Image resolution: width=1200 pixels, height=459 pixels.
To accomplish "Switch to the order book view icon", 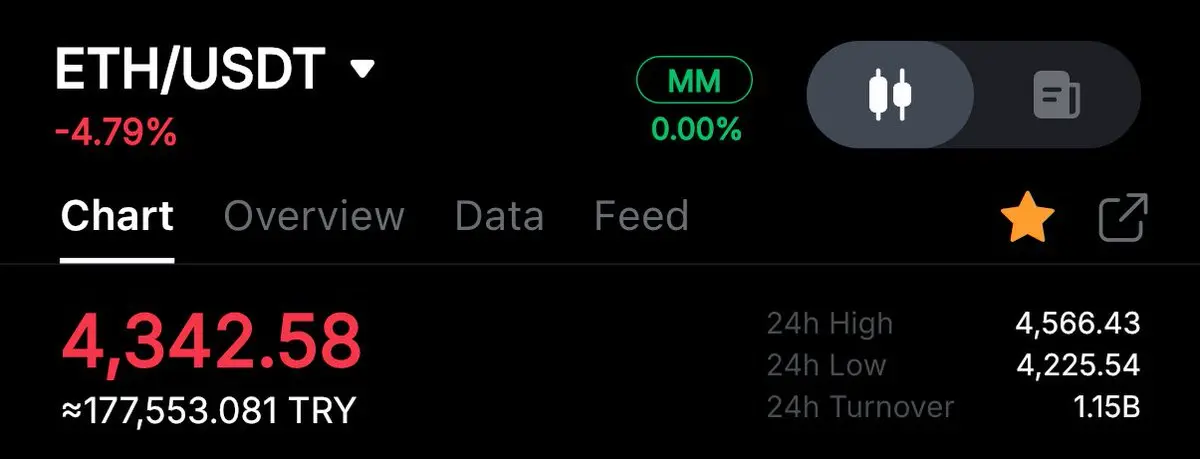I will click(1057, 95).
